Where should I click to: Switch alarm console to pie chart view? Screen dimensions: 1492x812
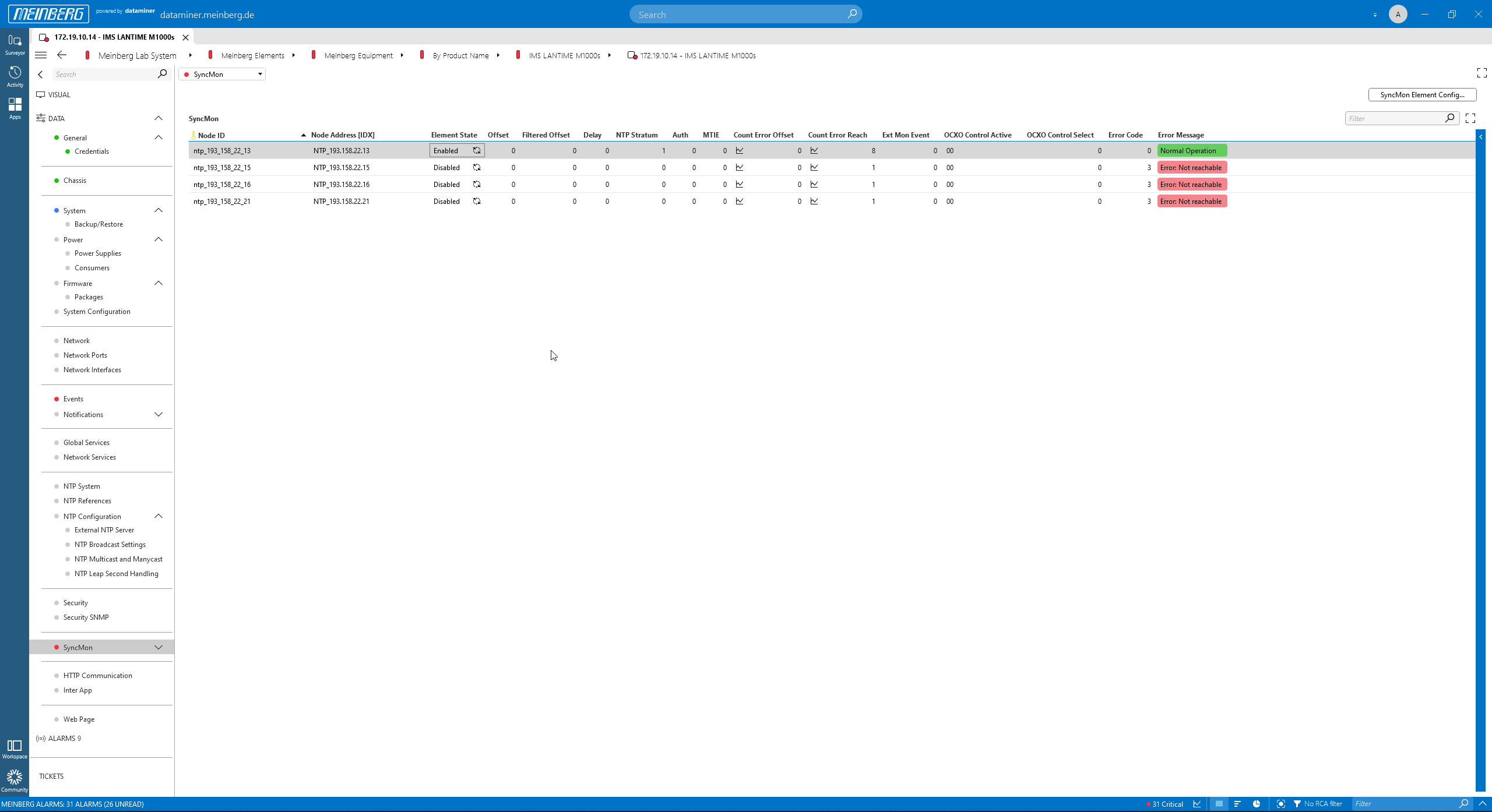(x=1257, y=804)
